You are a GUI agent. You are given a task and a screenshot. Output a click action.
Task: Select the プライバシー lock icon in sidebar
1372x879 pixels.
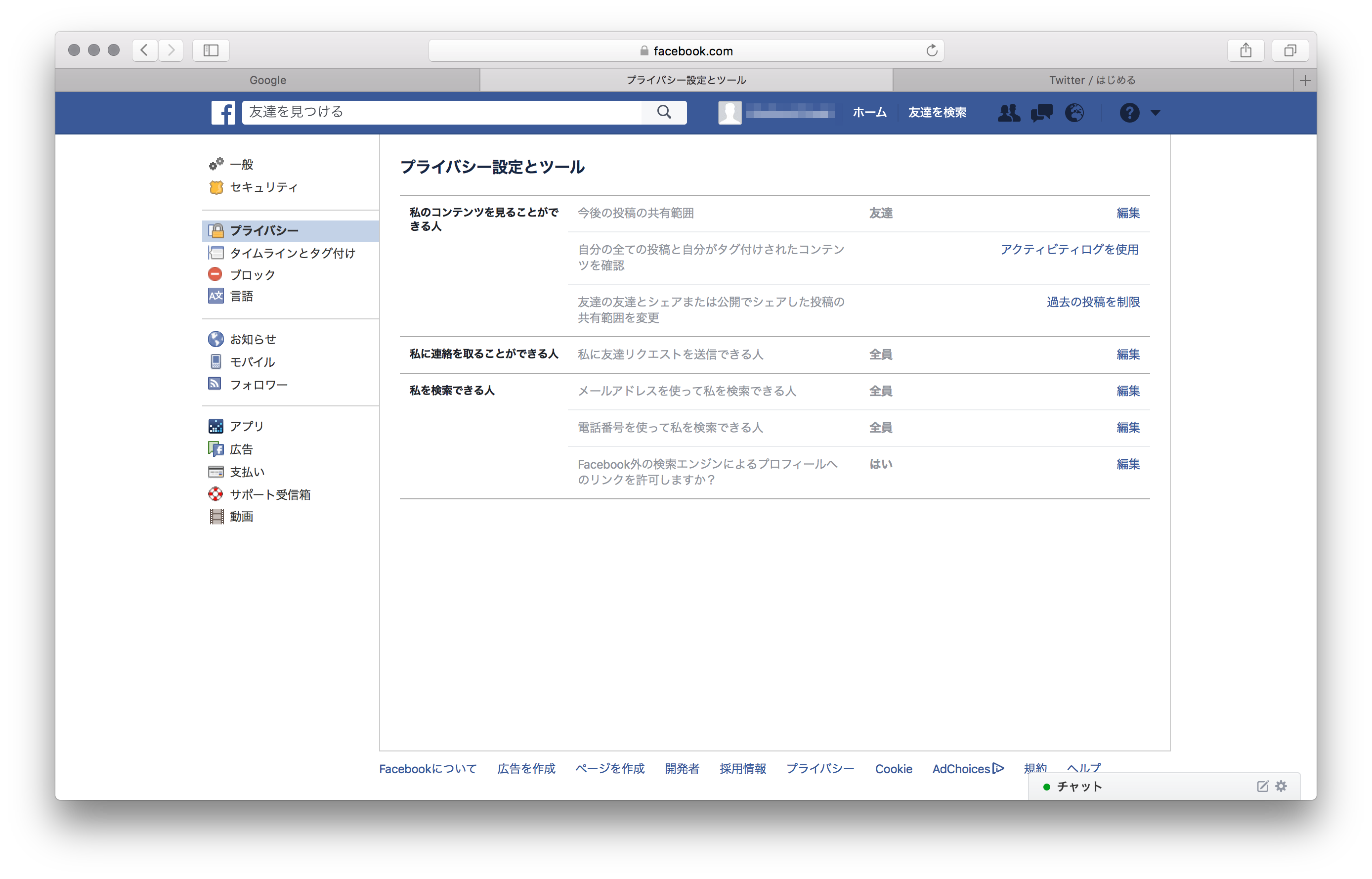tap(216, 230)
